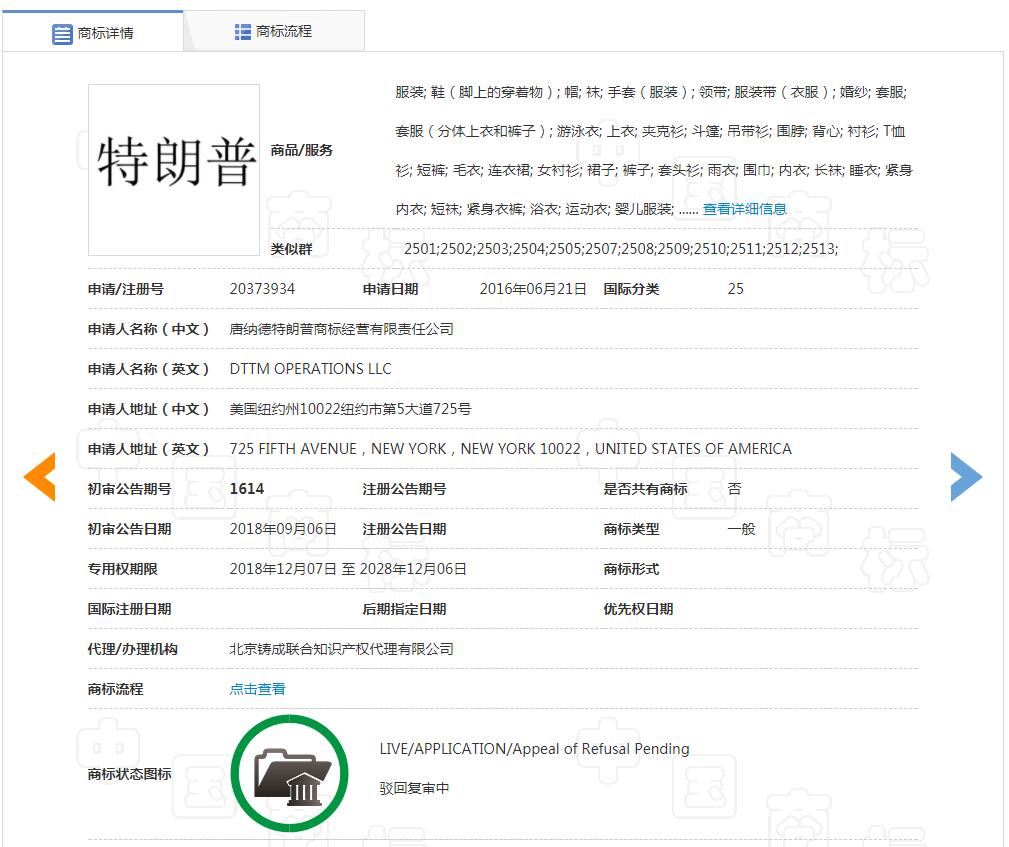
Task: Go to previous trademark with orange arrow
Action: pyautogui.click(x=39, y=477)
